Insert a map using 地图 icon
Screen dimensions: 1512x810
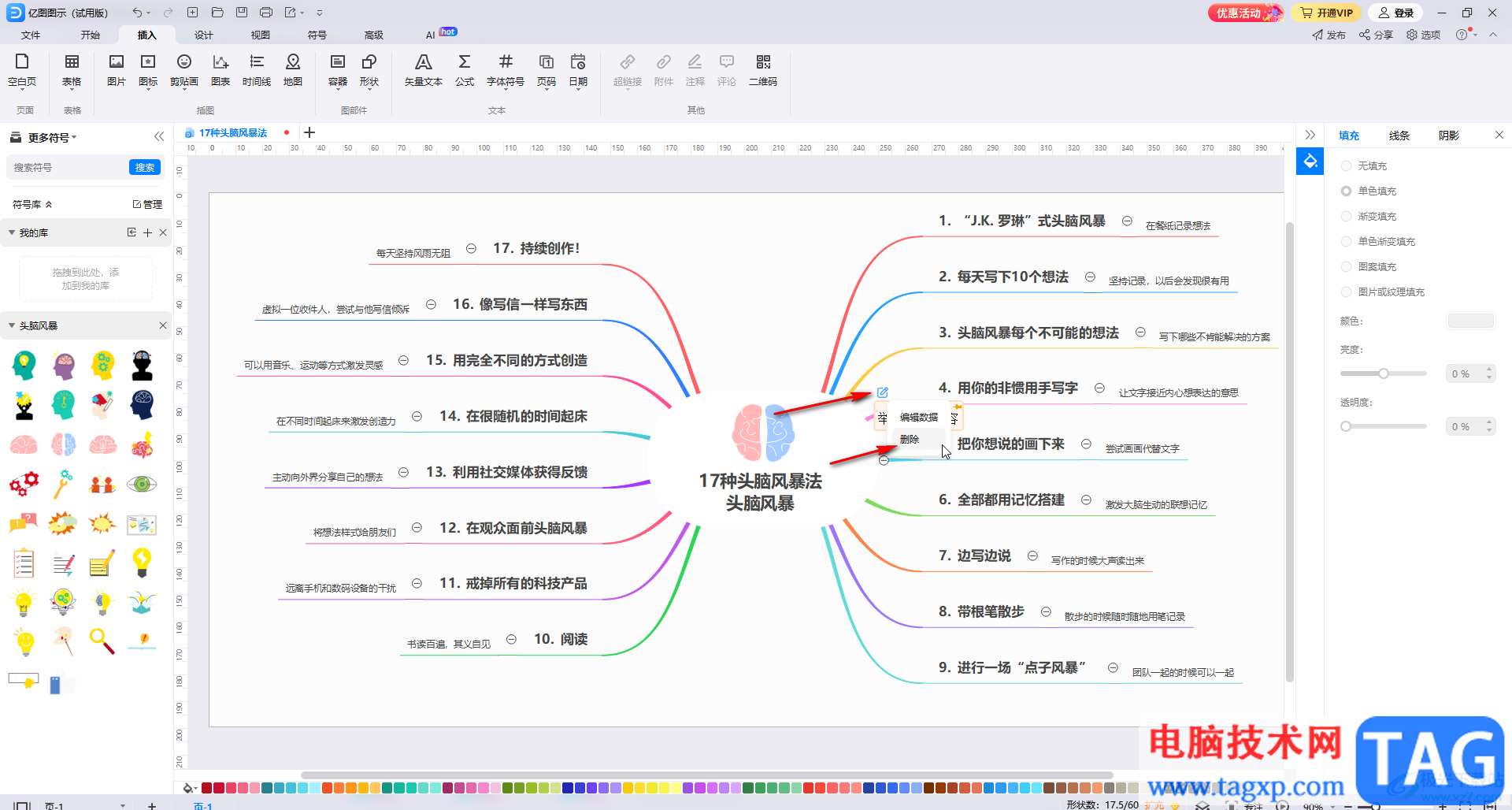[x=293, y=69]
